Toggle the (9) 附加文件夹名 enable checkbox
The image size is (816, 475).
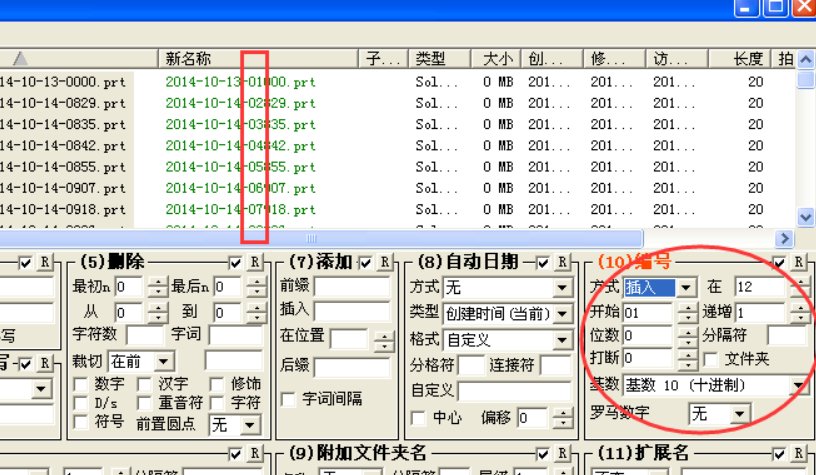543,455
